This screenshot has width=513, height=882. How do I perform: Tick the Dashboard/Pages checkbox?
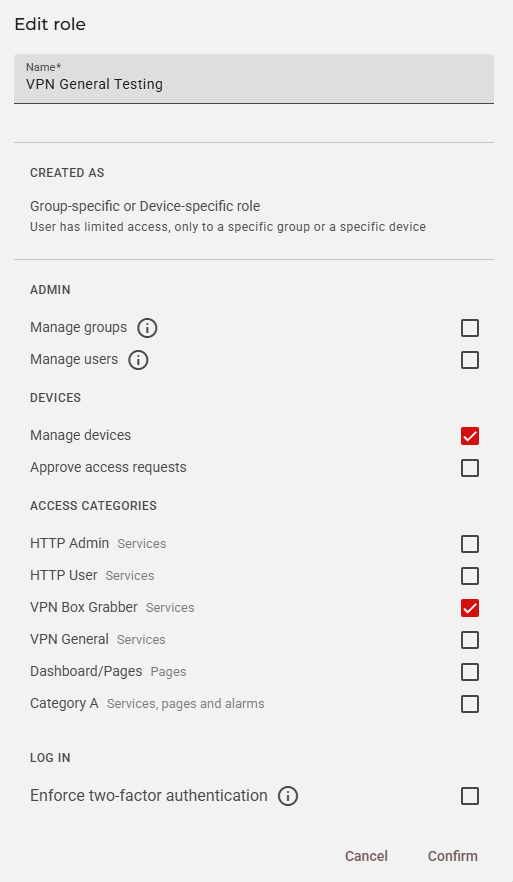pos(470,672)
